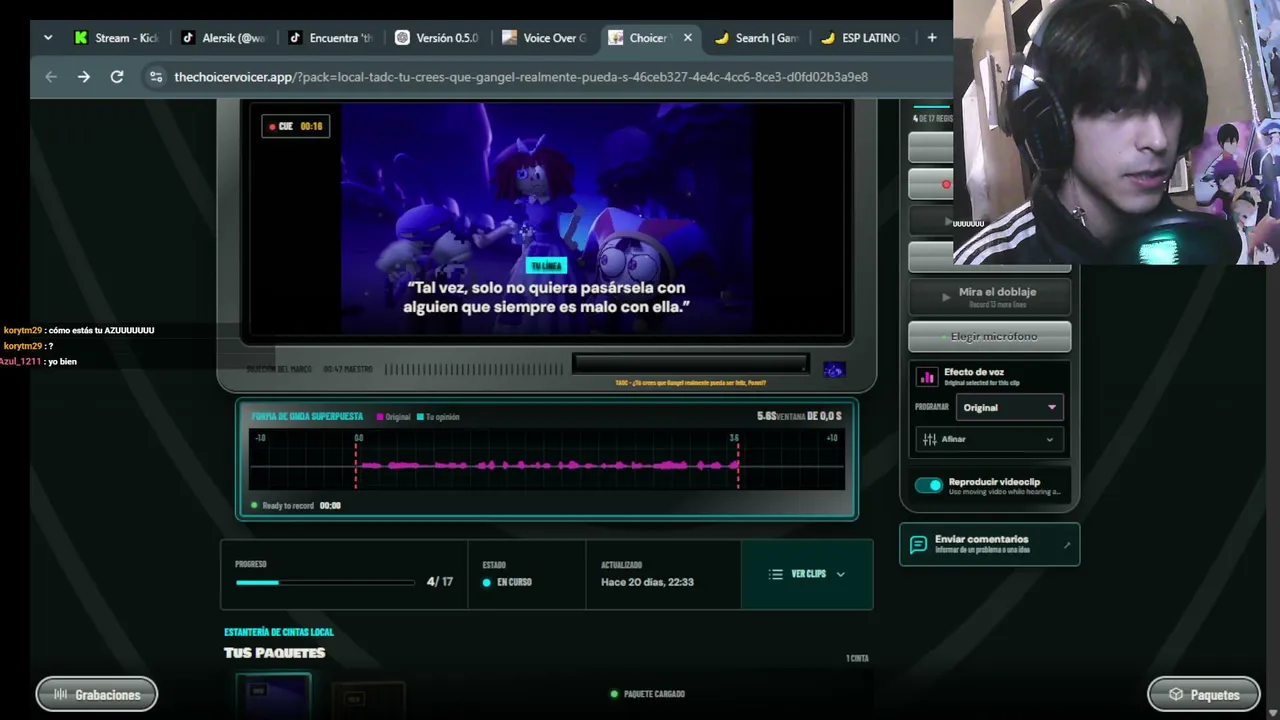Open the browser tab search dropdown

coord(48,38)
